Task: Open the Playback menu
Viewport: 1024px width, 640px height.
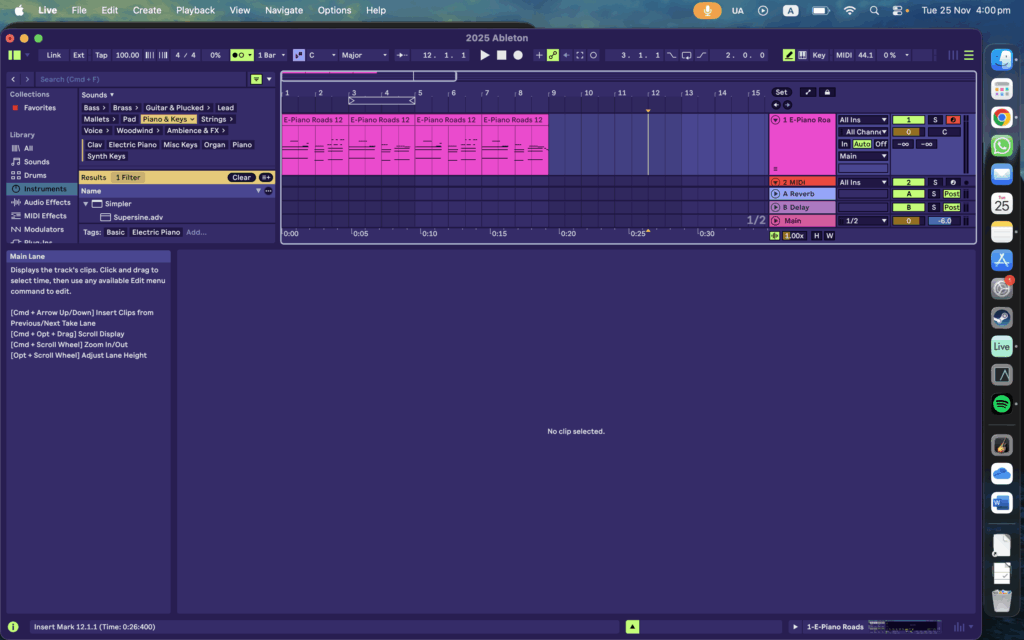Action: (195, 10)
